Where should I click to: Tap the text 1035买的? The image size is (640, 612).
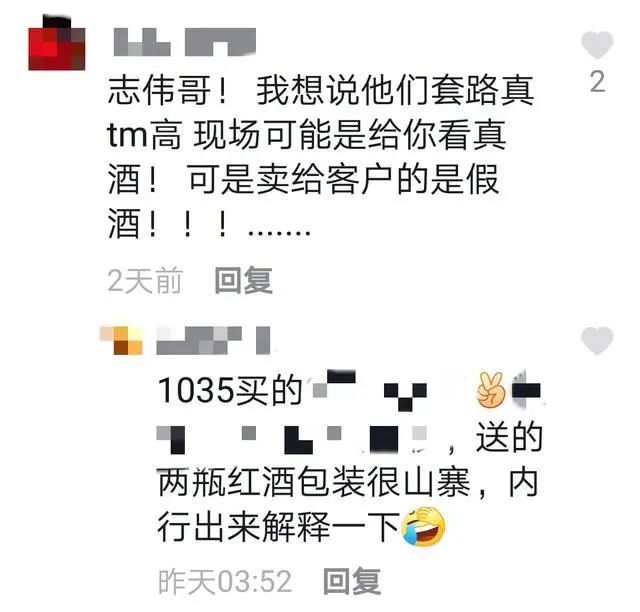pyautogui.click(x=230, y=390)
